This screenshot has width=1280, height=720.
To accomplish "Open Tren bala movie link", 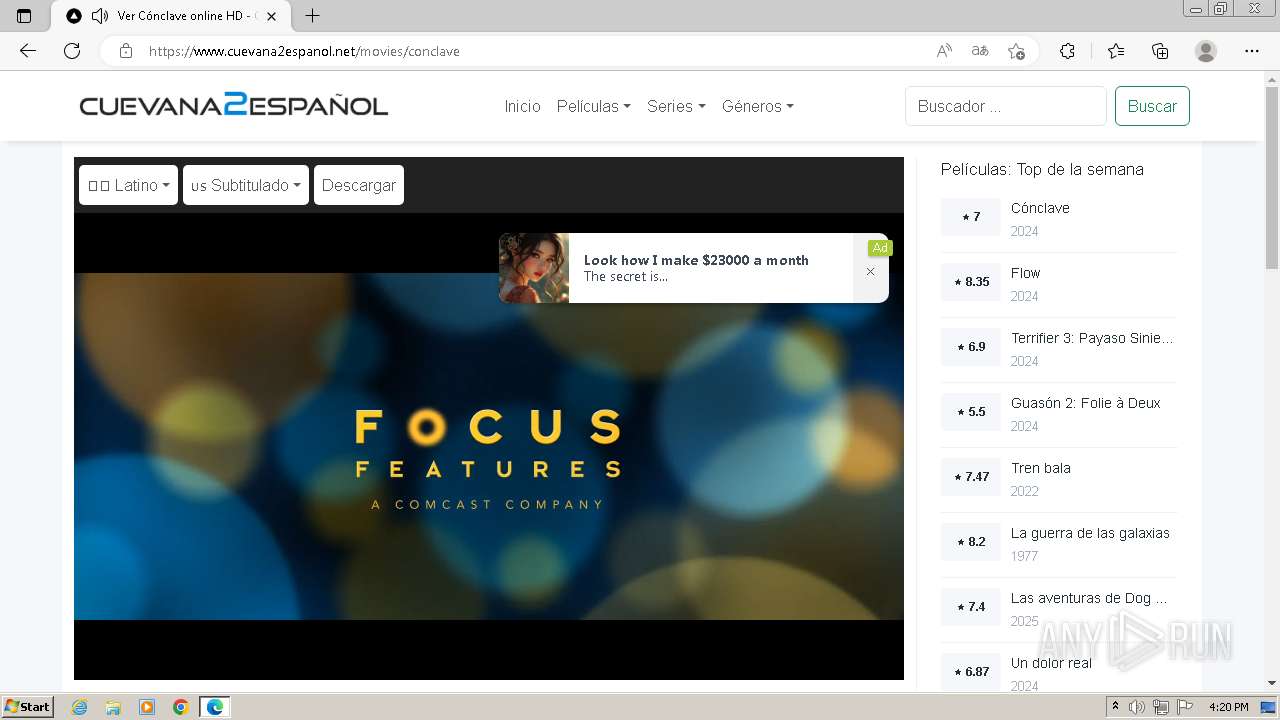I will point(1040,468).
